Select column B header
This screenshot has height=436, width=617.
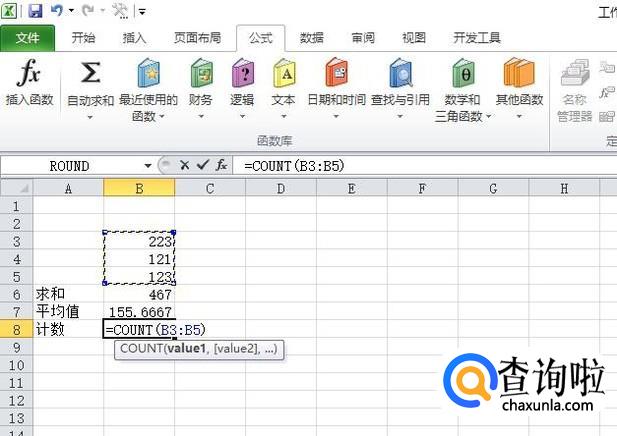coord(139,188)
